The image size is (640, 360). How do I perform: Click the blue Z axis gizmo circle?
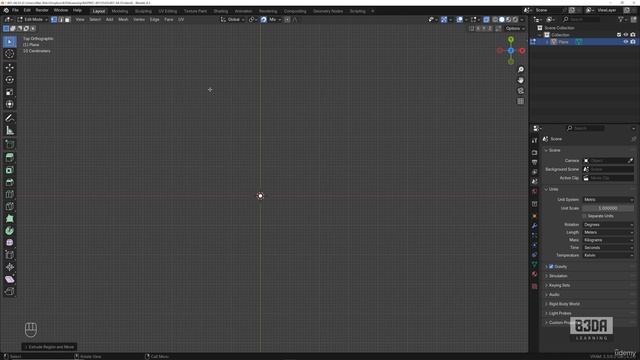pyautogui.click(x=511, y=51)
